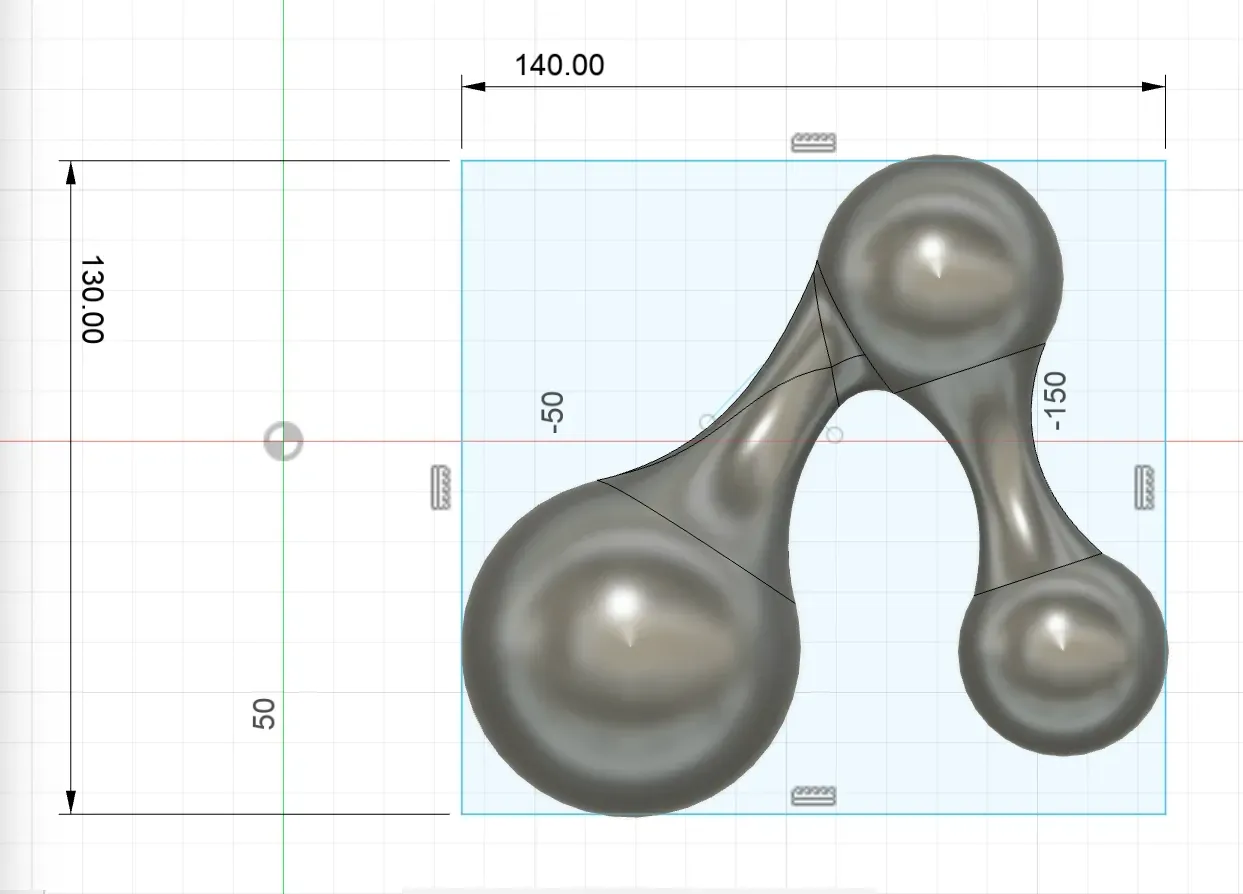Select the vertical constraint icon on the left edge

pyautogui.click(x=439, y=487)
